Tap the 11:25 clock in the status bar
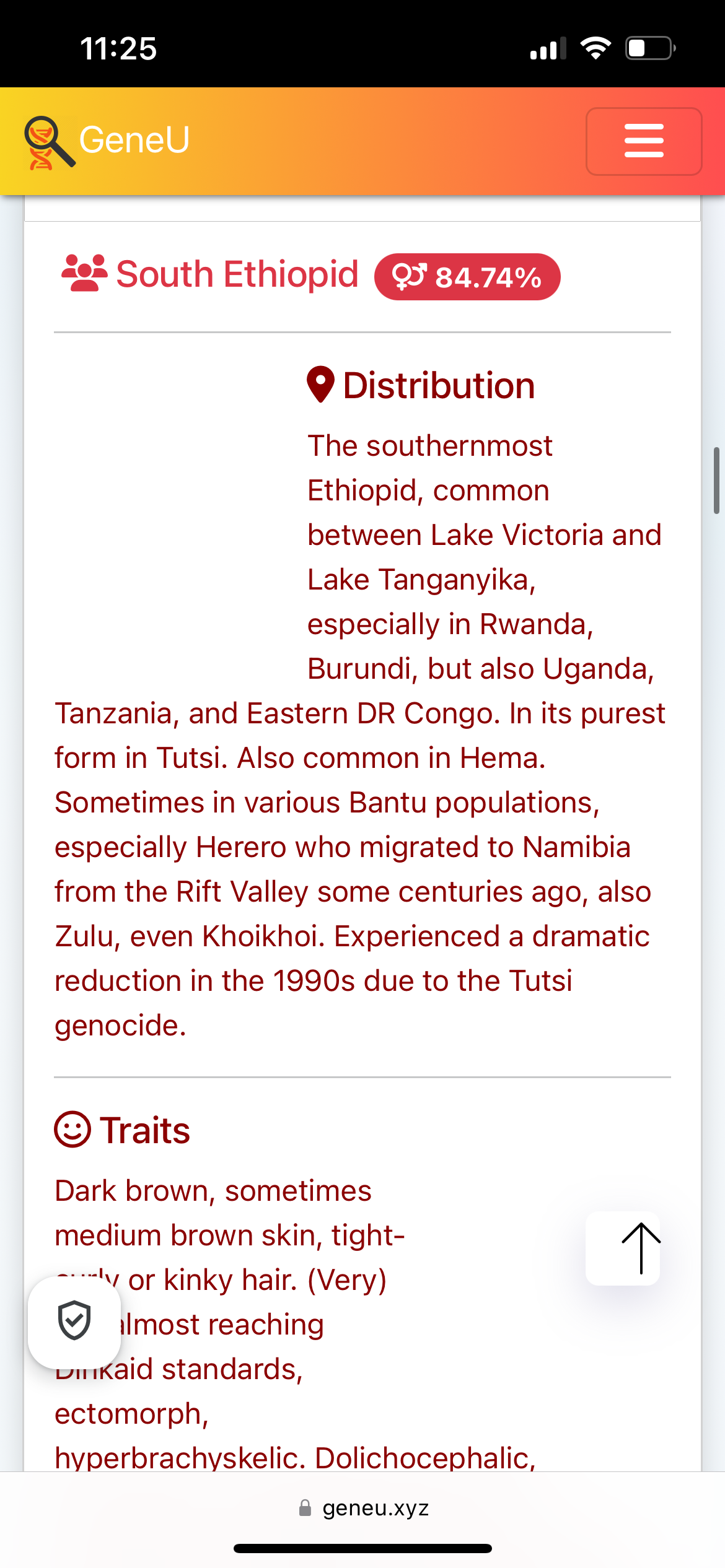 [118, 48]
